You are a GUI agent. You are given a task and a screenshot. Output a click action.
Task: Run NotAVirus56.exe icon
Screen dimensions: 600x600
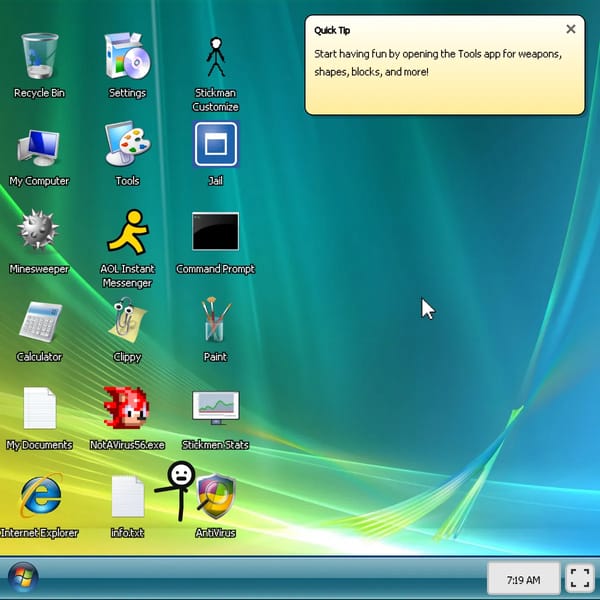pos(126,407)
